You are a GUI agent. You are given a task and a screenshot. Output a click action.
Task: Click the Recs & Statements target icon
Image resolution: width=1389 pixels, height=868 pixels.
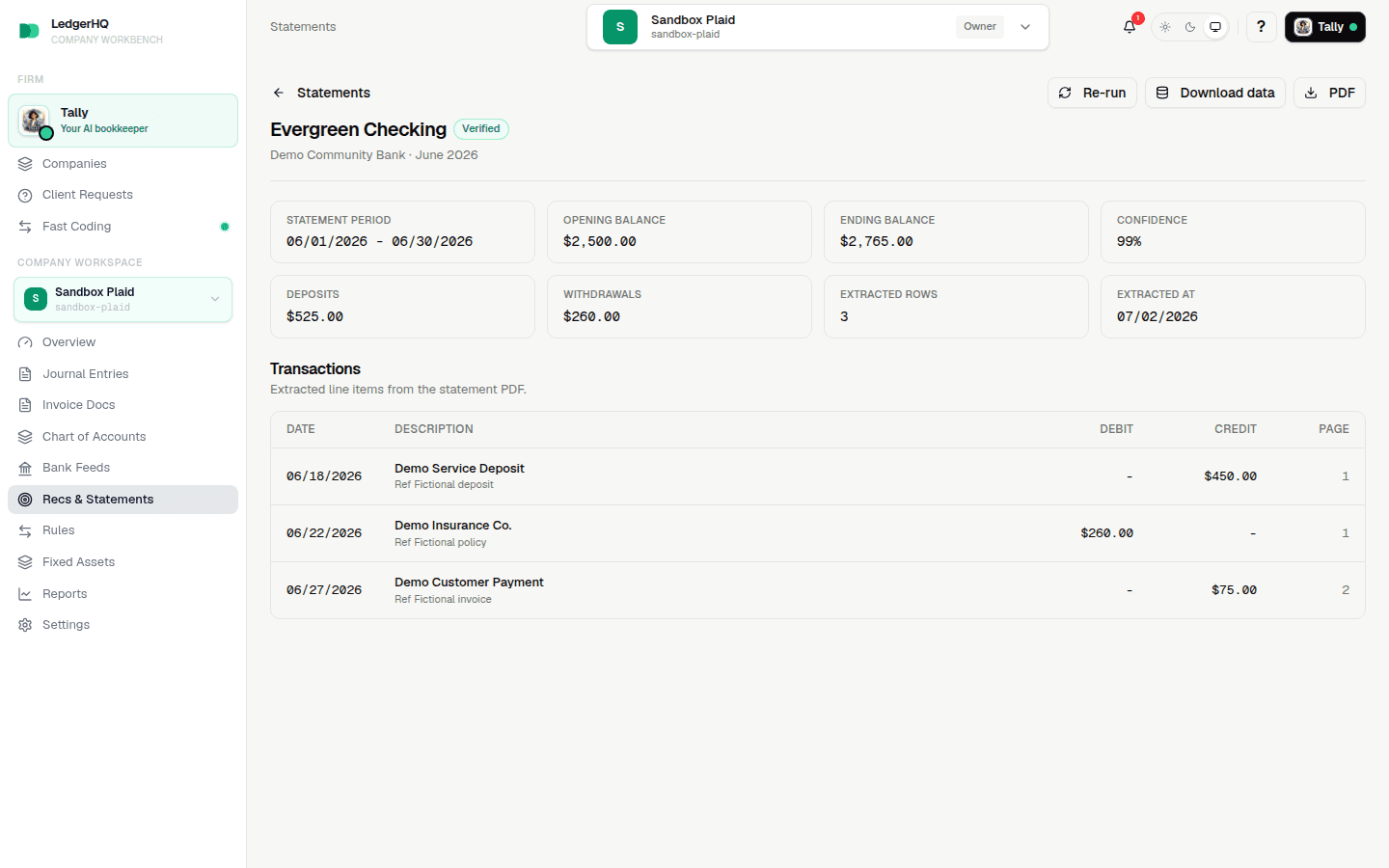coord(25,500)
